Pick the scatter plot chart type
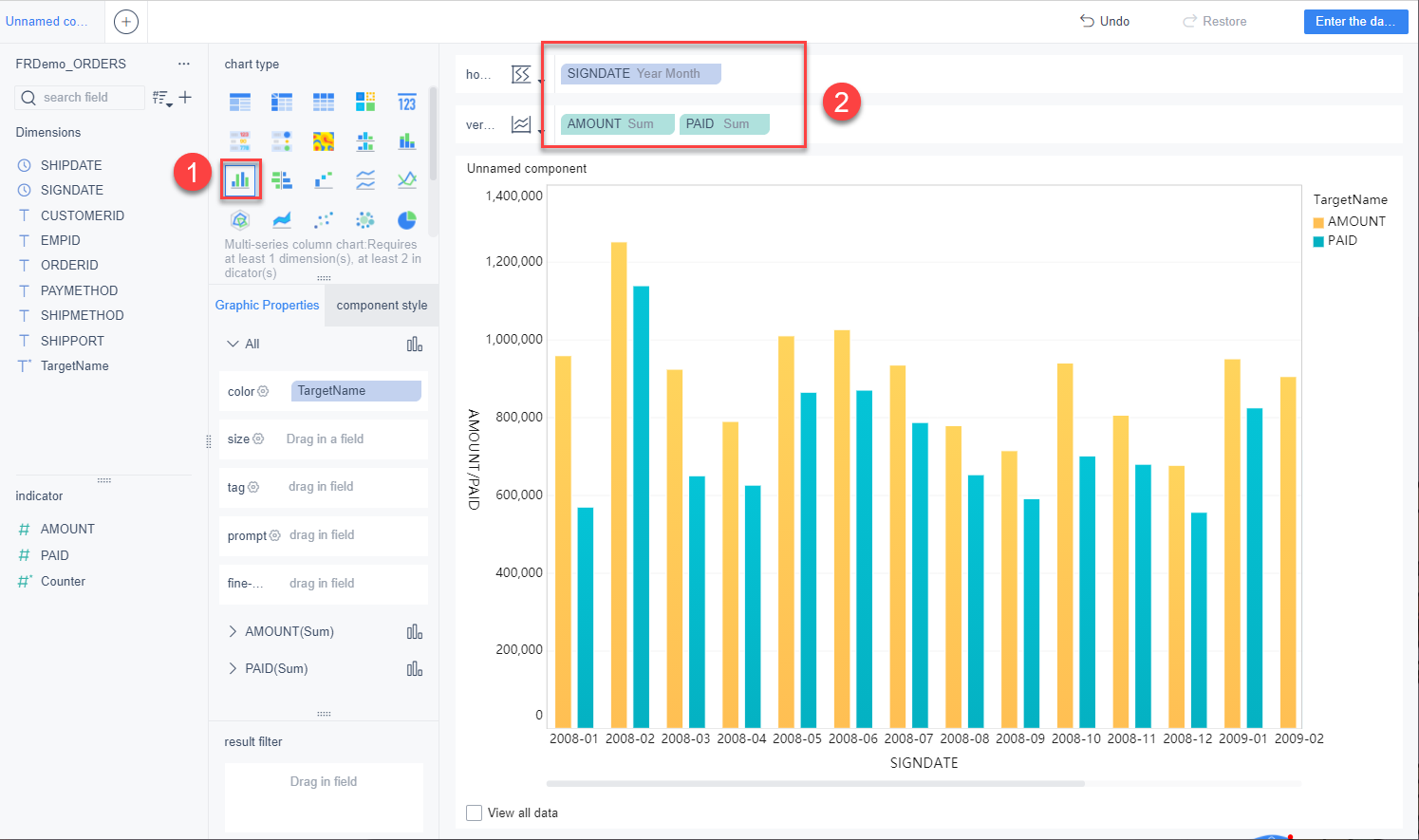The width and height of the screenshot is (1419, 840). point(324,220)
